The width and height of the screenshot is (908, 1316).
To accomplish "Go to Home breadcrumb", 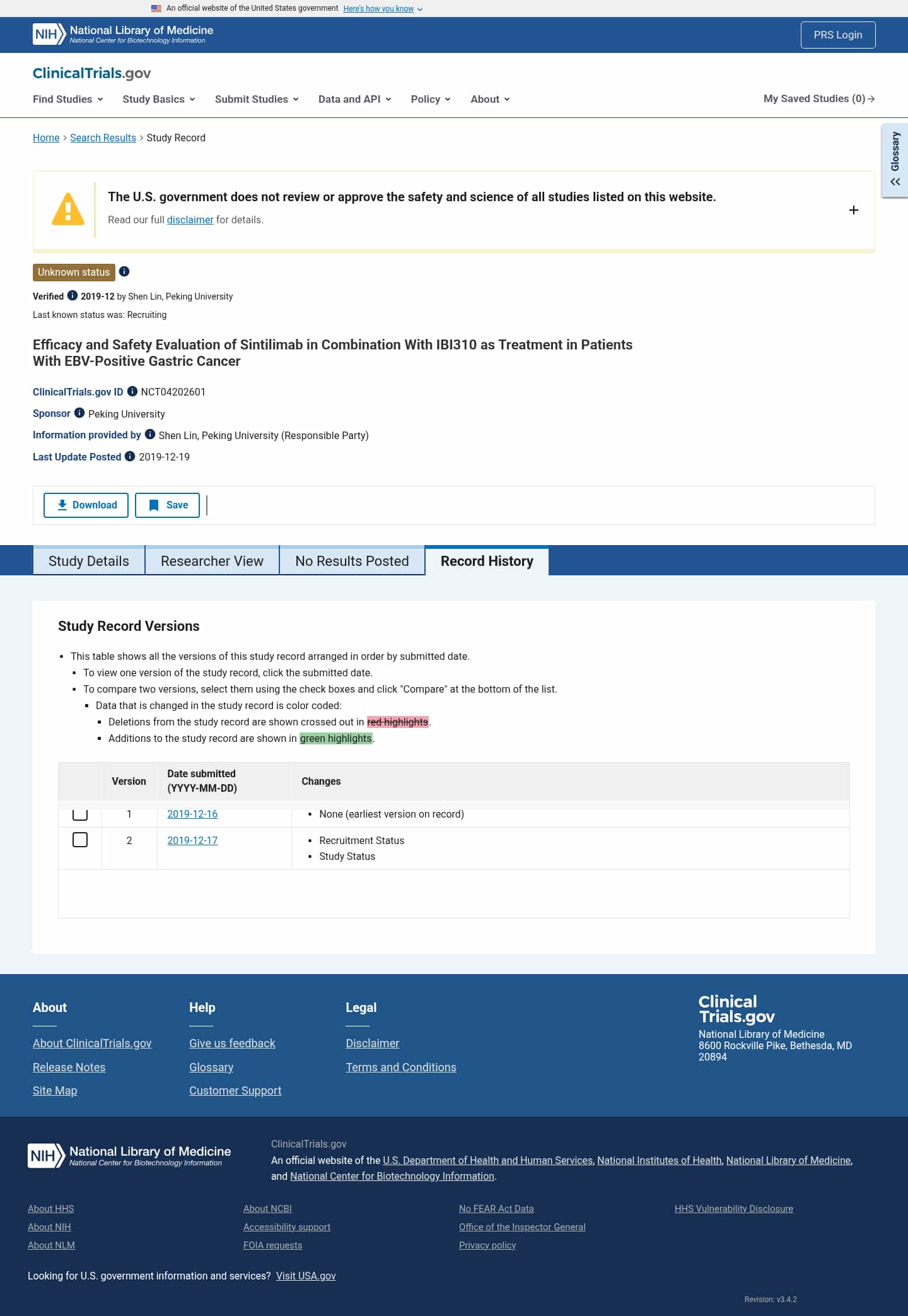I will pyautogui.click(x=46, y=138).
